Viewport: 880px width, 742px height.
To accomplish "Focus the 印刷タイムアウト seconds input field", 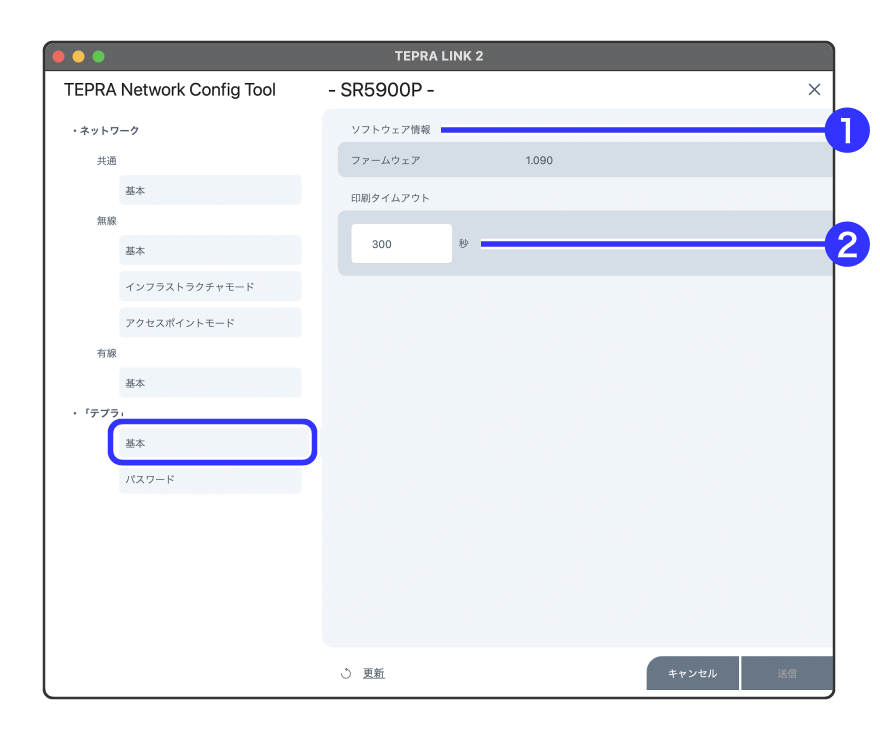I will (401, 244).
